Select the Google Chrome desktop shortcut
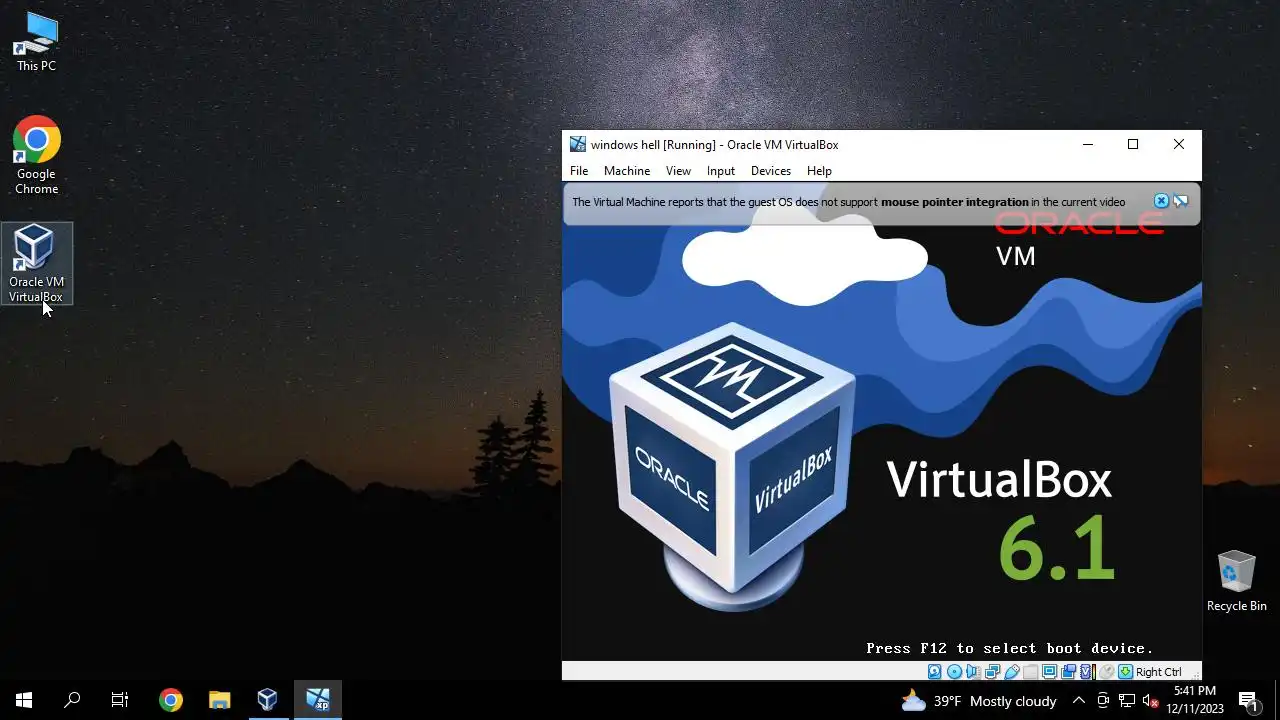This screenshot has height=720, width=1280. coord(36,155)
